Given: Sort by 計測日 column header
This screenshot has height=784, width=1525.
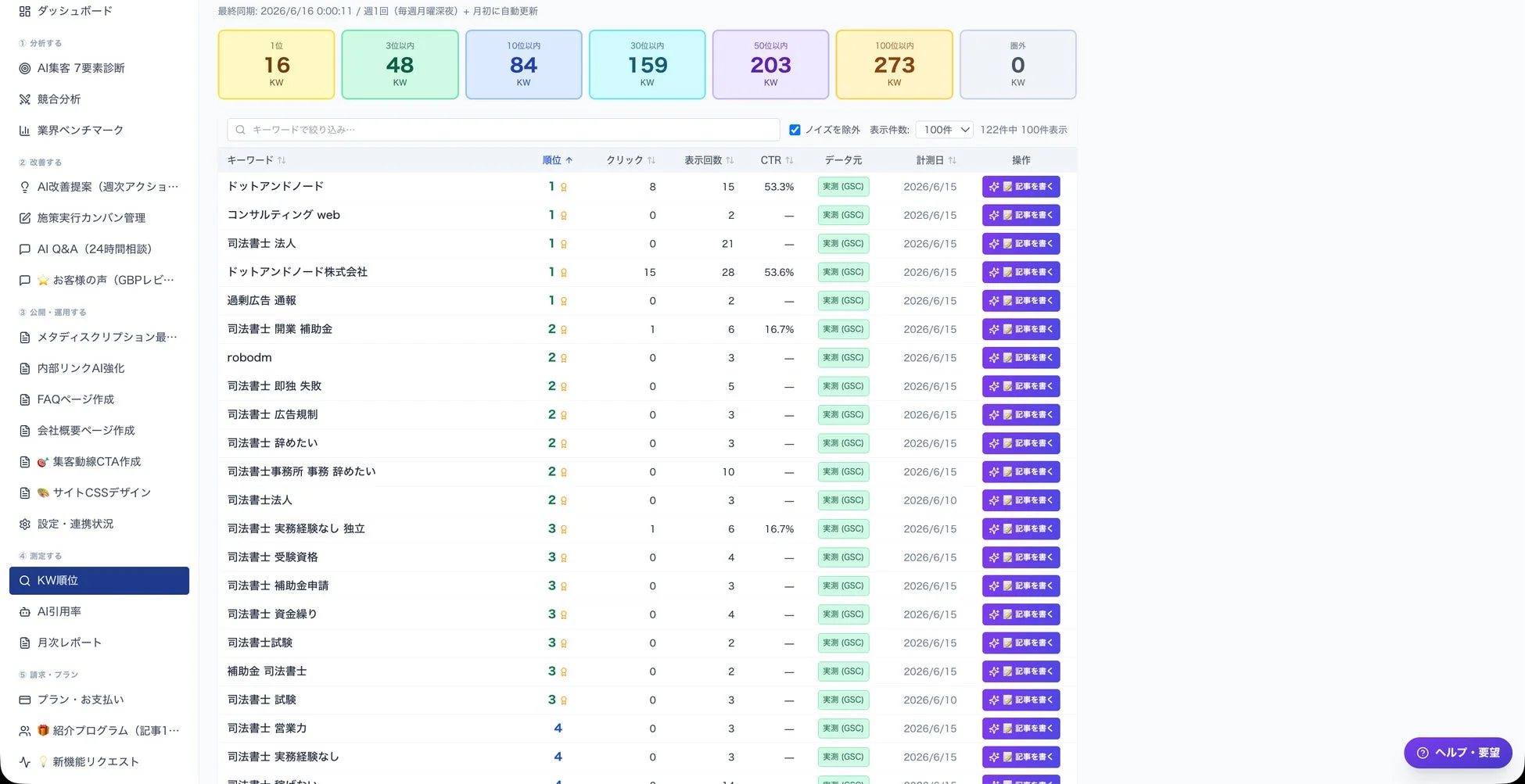Looking at the screenshot, I should coord(937,160).
